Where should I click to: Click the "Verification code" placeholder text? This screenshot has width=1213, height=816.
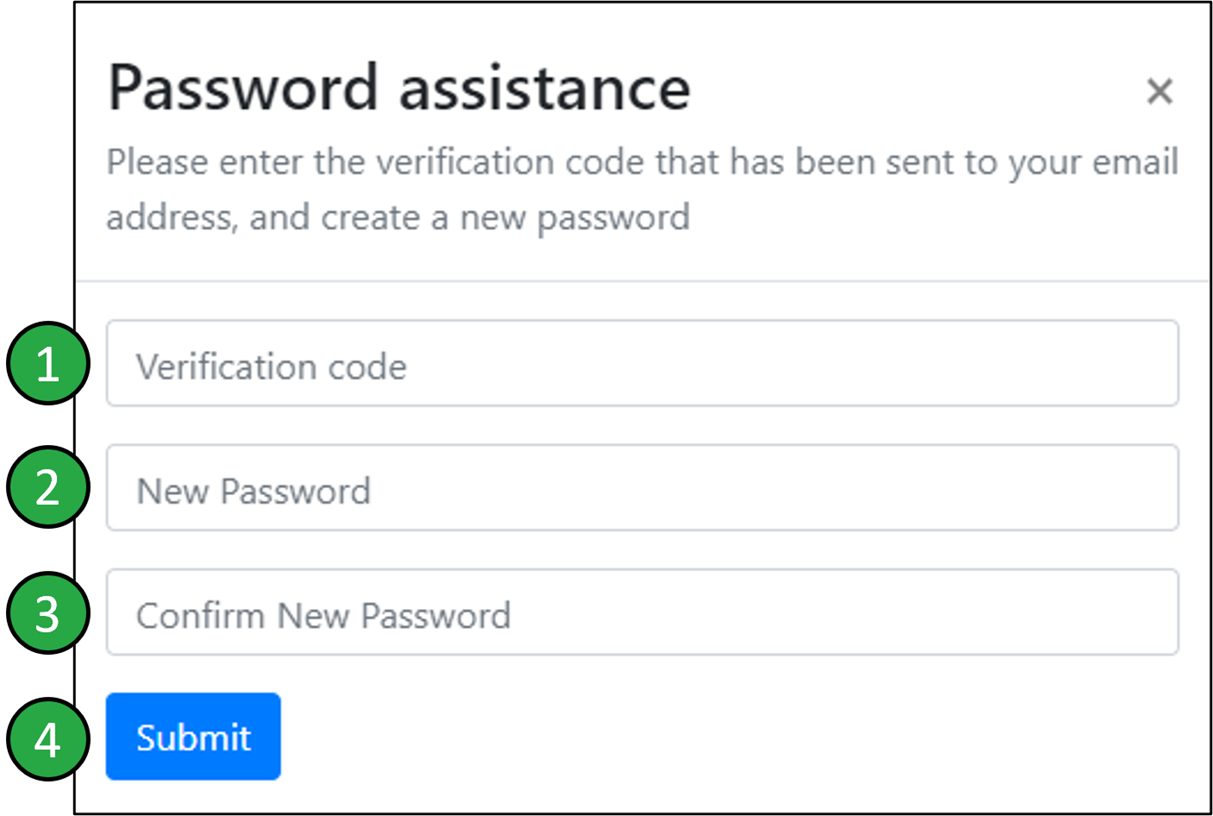[x=271, y=367]
